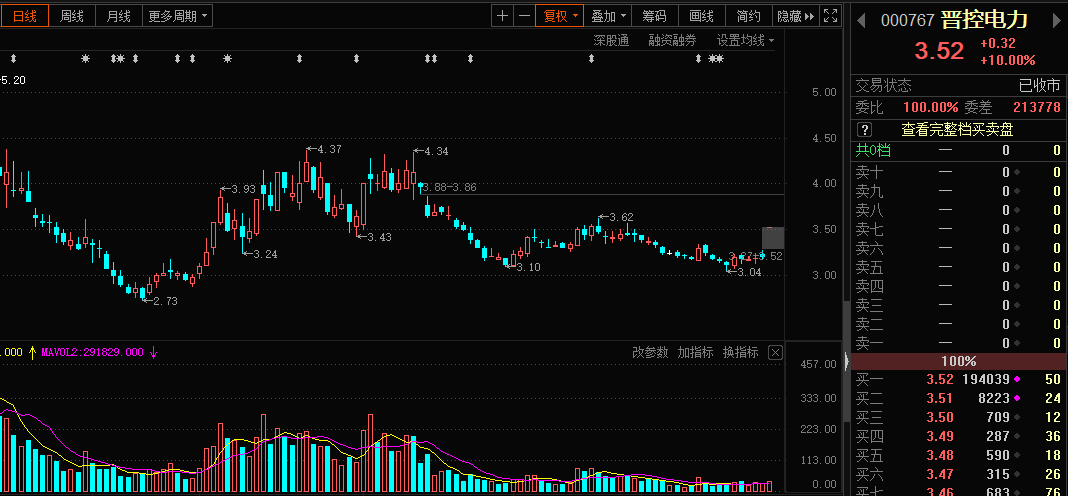Collapse the quote side panel with arrow handle
This screenshot has width=1068, height=496.
point(847,360)
